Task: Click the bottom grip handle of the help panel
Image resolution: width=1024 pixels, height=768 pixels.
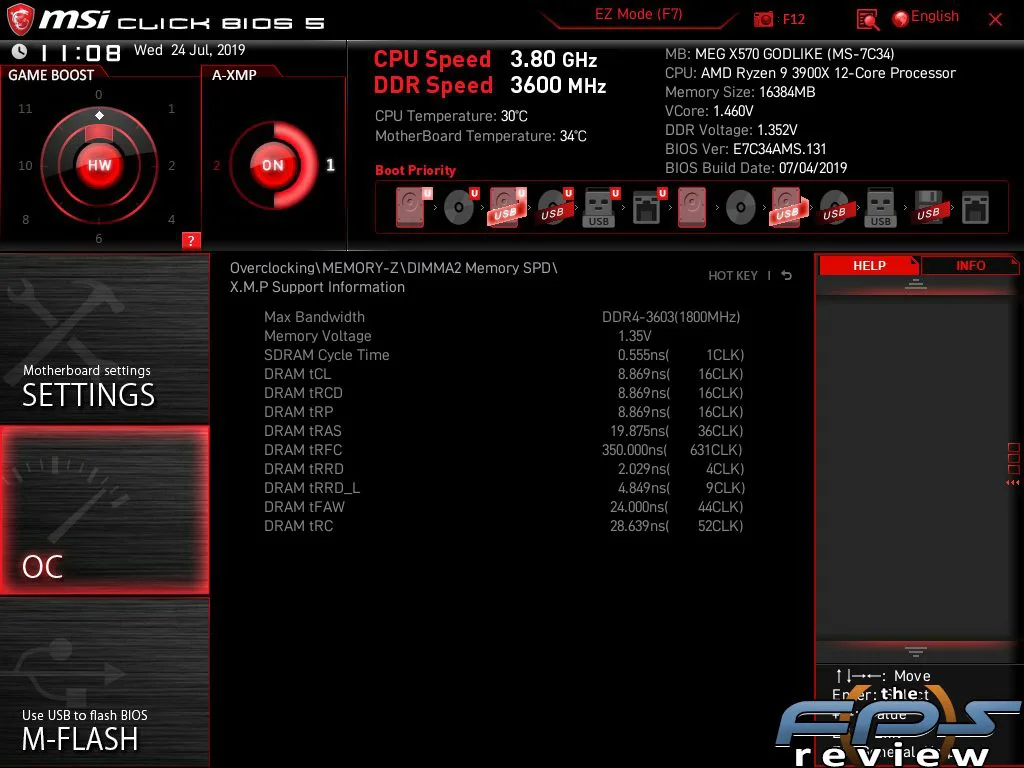Action: click(x=916, y=651)
